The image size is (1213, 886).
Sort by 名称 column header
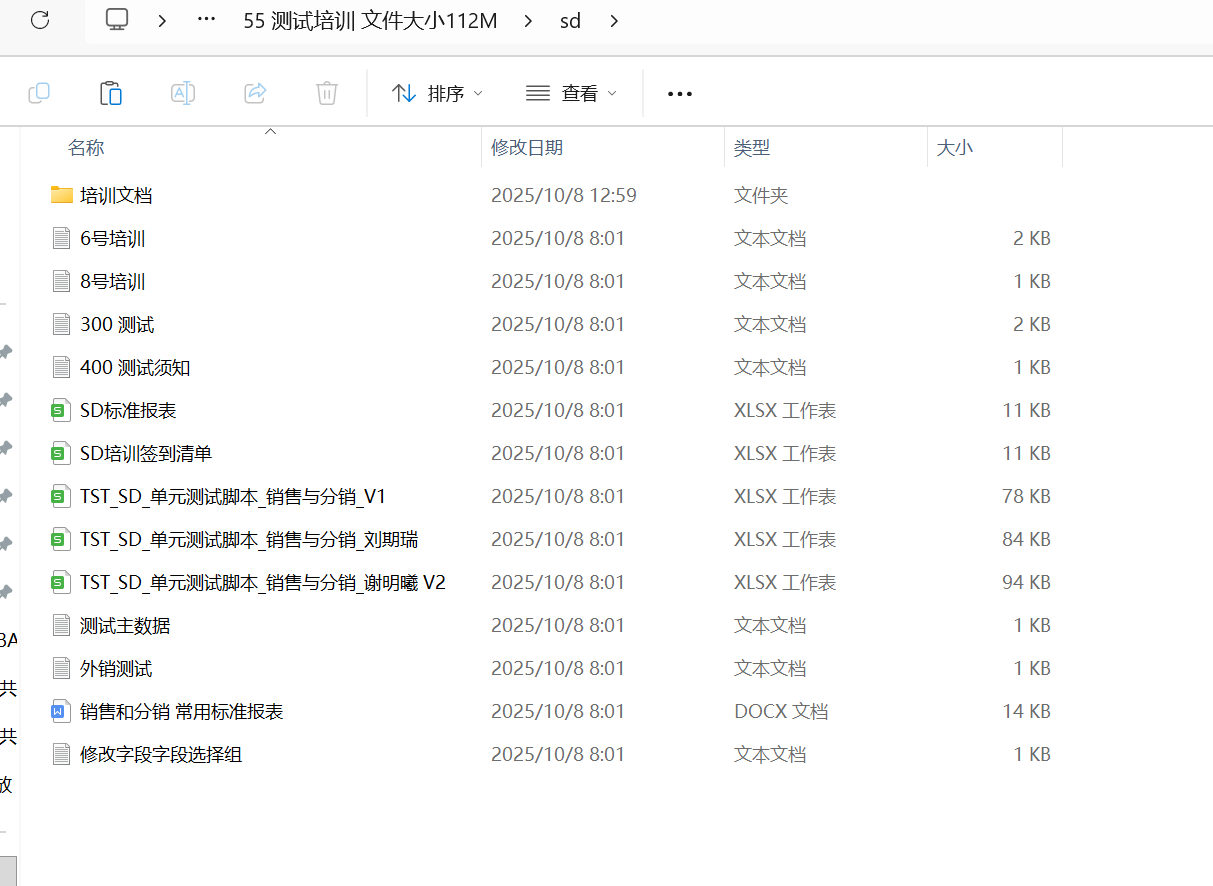pos(86,148)
